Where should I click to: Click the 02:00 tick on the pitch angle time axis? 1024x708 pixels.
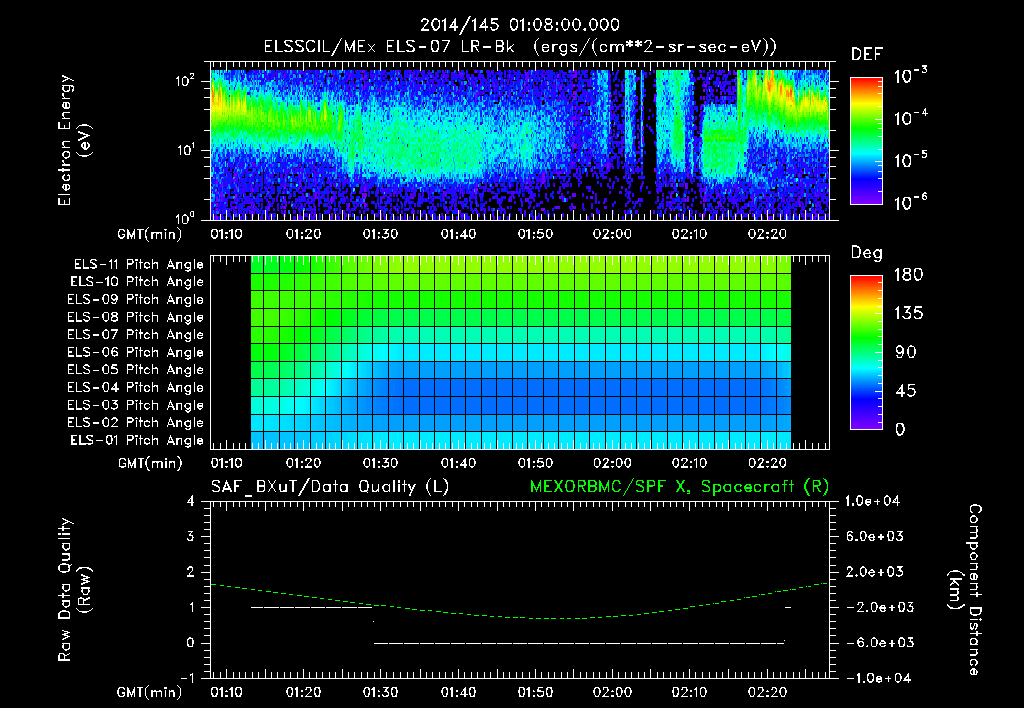pyautogui.click(x=612, y=463)
